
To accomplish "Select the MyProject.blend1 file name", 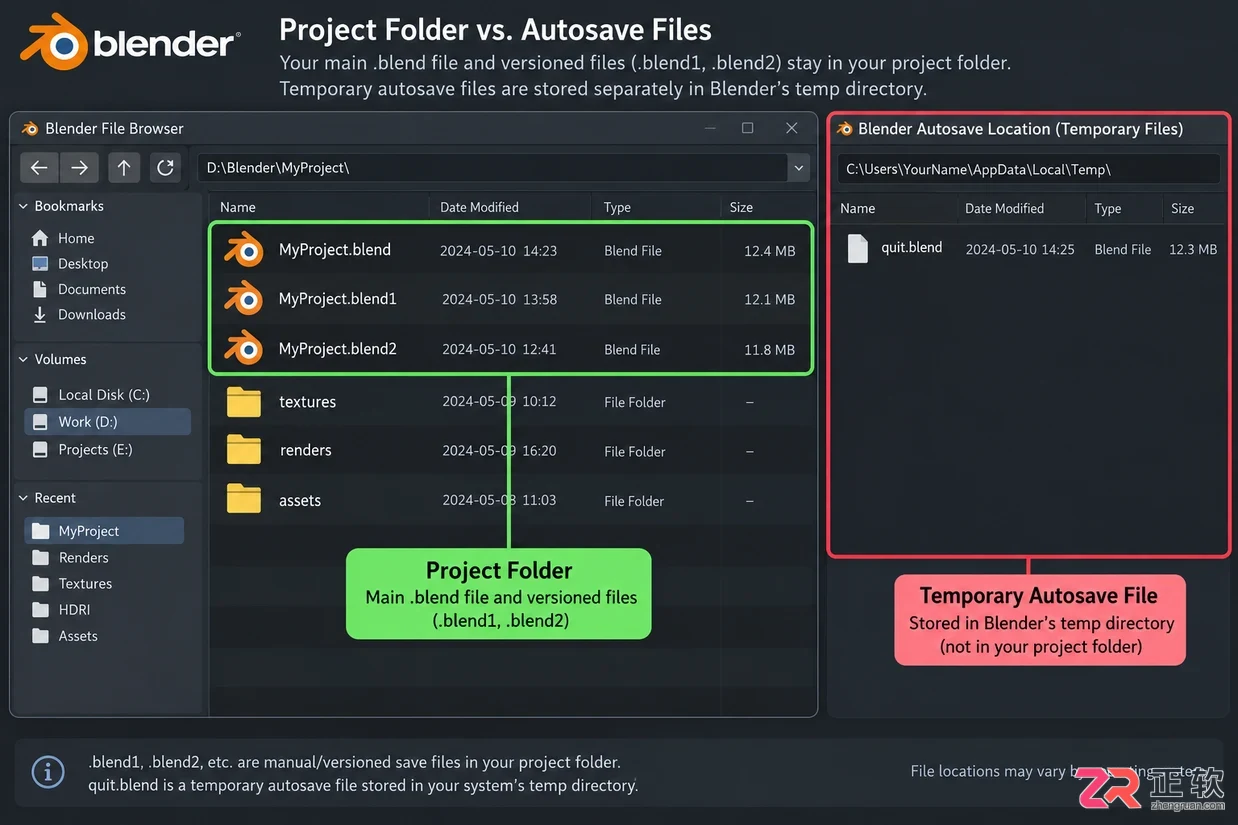I will [338, 298].
